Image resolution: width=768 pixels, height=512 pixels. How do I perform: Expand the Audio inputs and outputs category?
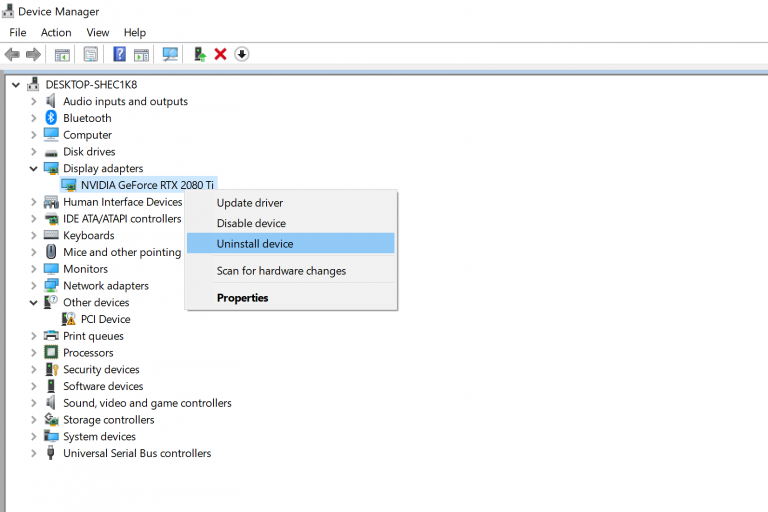(x=34, y=101)
